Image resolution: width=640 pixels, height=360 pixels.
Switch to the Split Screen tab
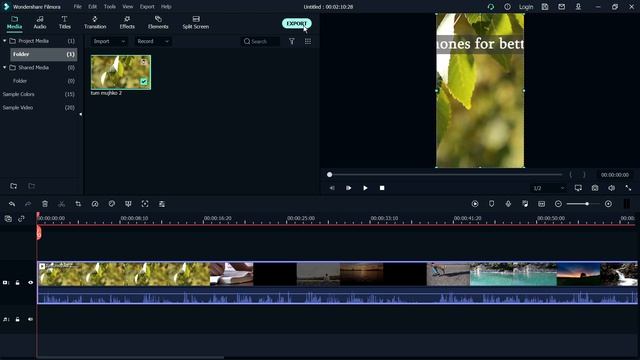[x=196, y=22]
